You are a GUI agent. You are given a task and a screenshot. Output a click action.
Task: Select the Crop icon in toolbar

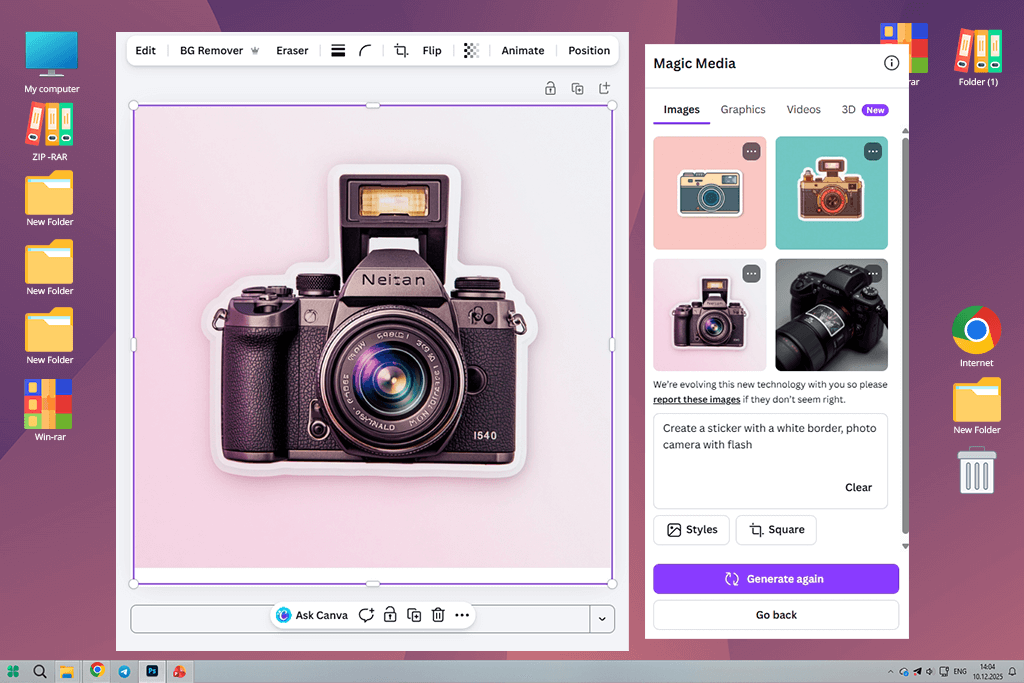pos(401,50)
